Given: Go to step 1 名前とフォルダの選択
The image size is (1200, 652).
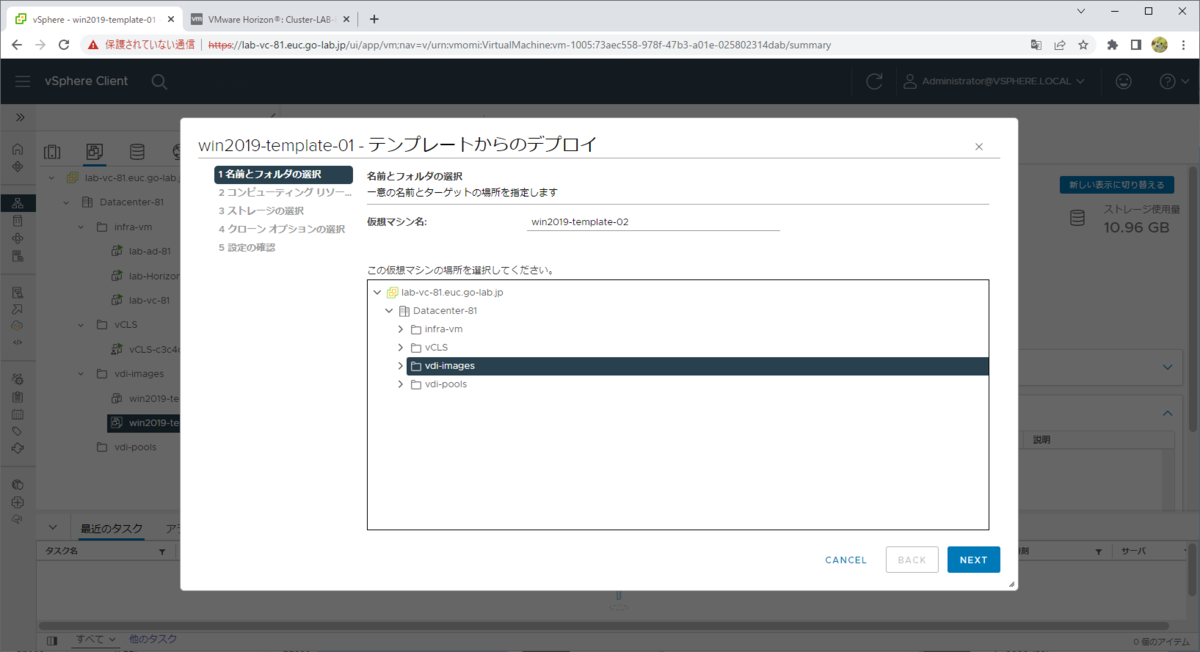Looking at the screenshot, I should click(283, 174).
